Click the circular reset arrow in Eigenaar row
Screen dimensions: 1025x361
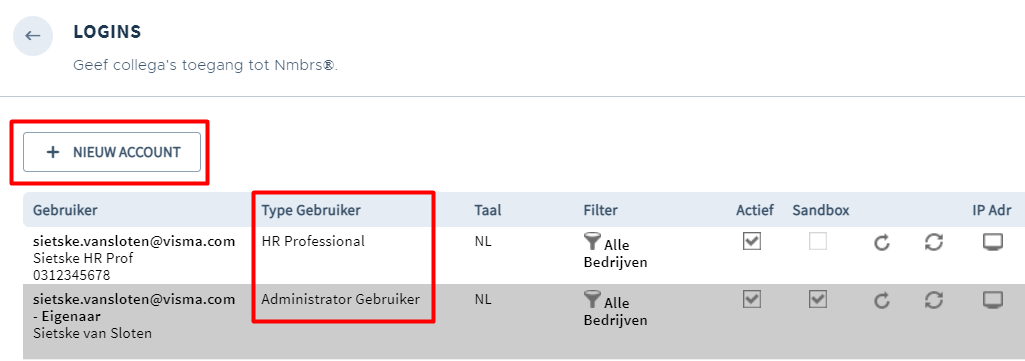[x=882, y=301]
